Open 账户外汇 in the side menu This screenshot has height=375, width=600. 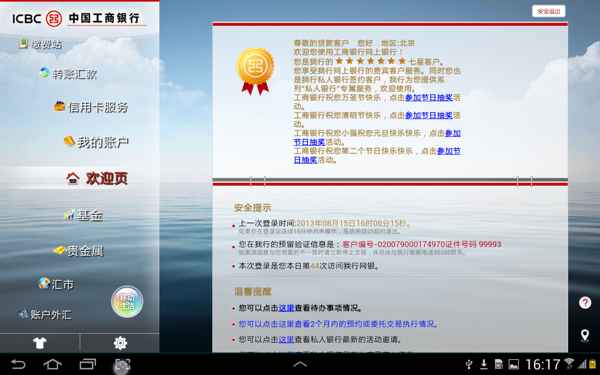click(x=45, y=315)
